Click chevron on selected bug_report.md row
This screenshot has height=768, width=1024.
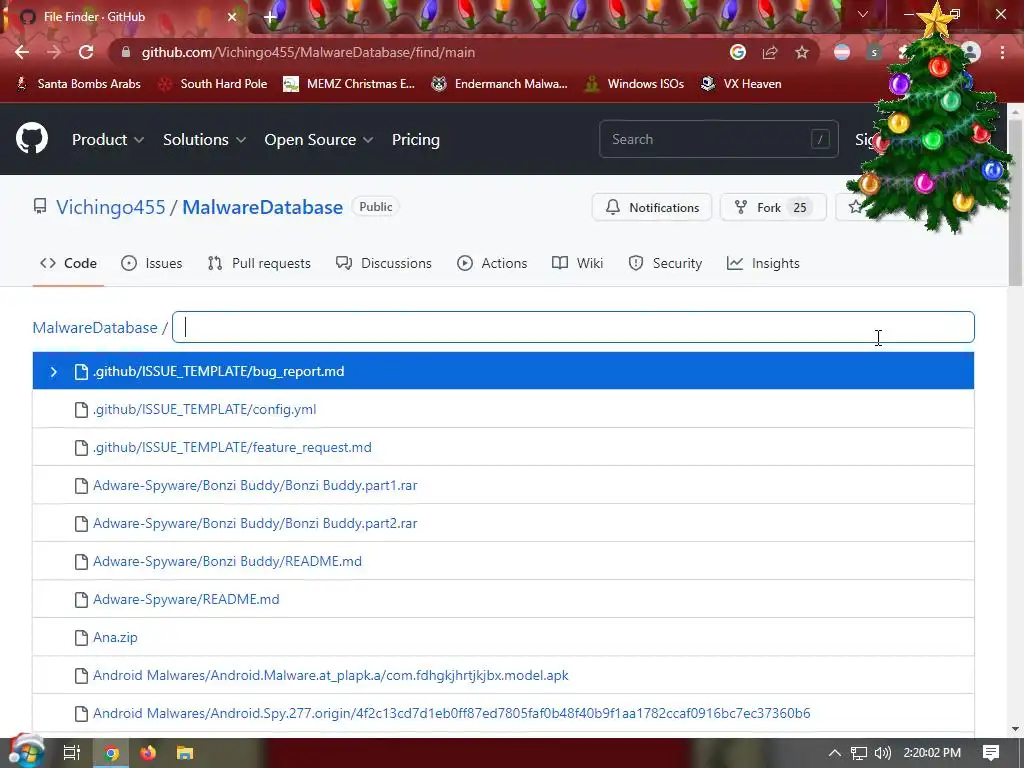coord(54,372)
